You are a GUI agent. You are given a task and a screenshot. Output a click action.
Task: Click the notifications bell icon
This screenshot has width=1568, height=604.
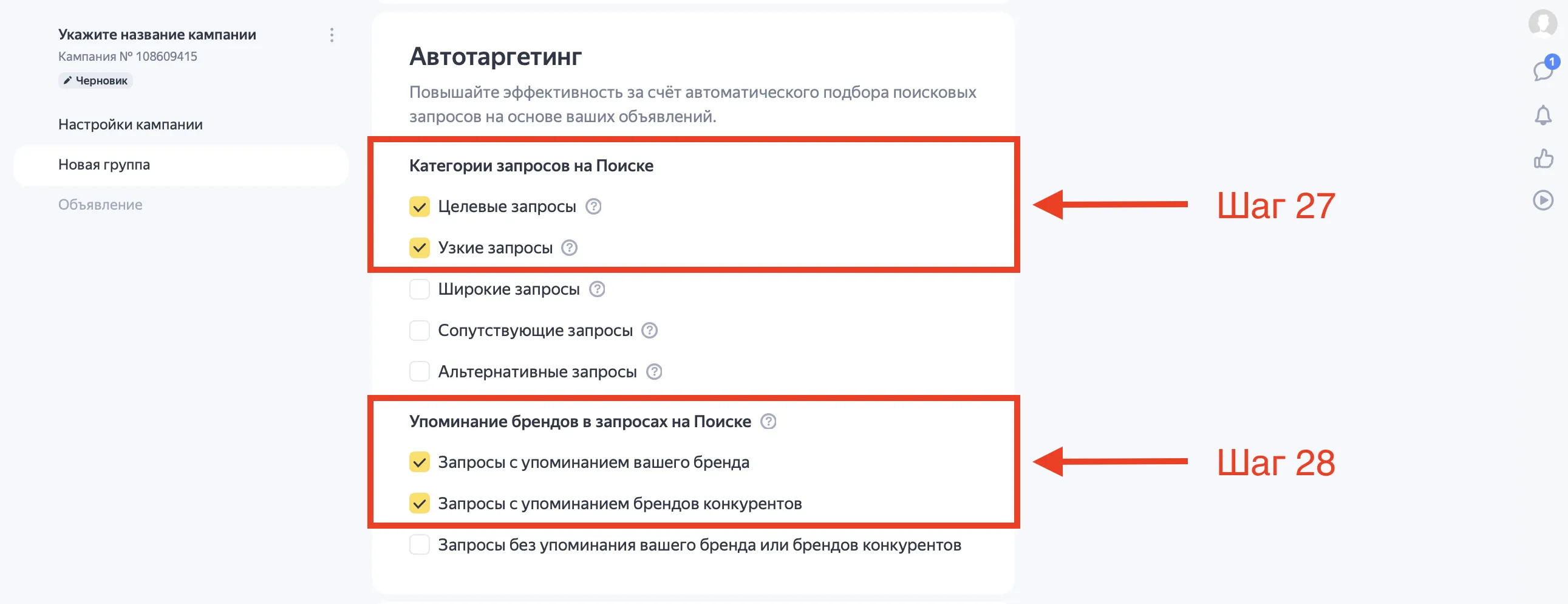pos(1543,116)
